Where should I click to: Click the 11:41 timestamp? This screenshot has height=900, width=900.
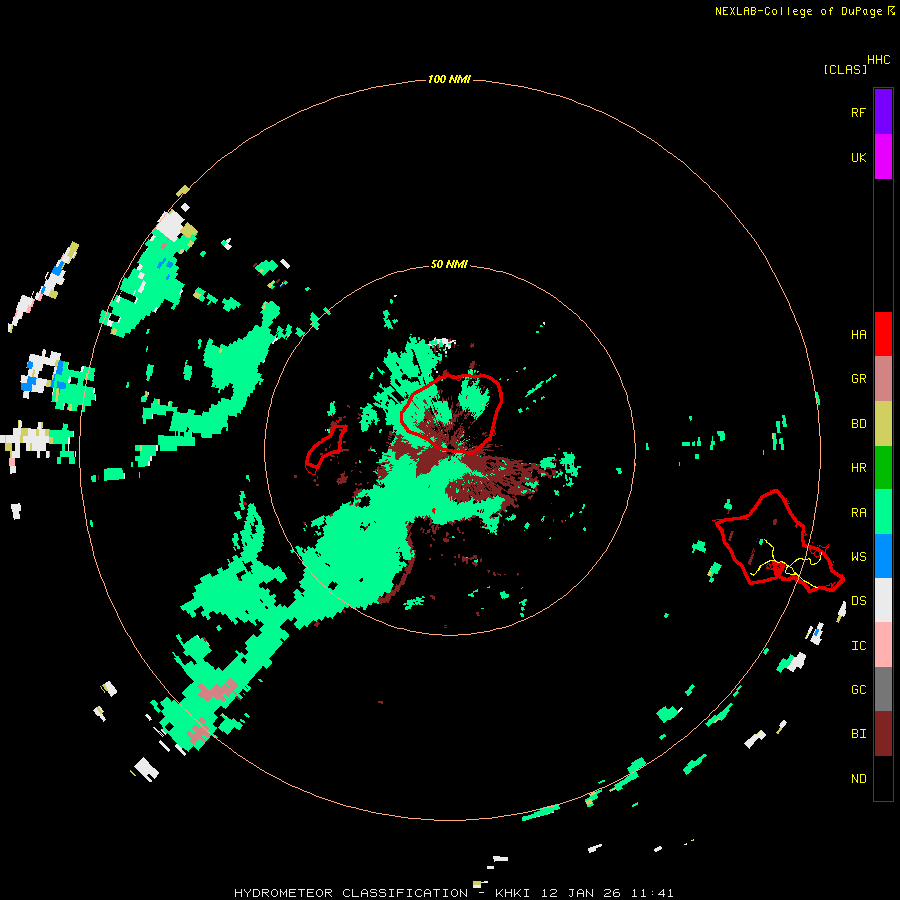pyautogui.click(x=652, y=893)
